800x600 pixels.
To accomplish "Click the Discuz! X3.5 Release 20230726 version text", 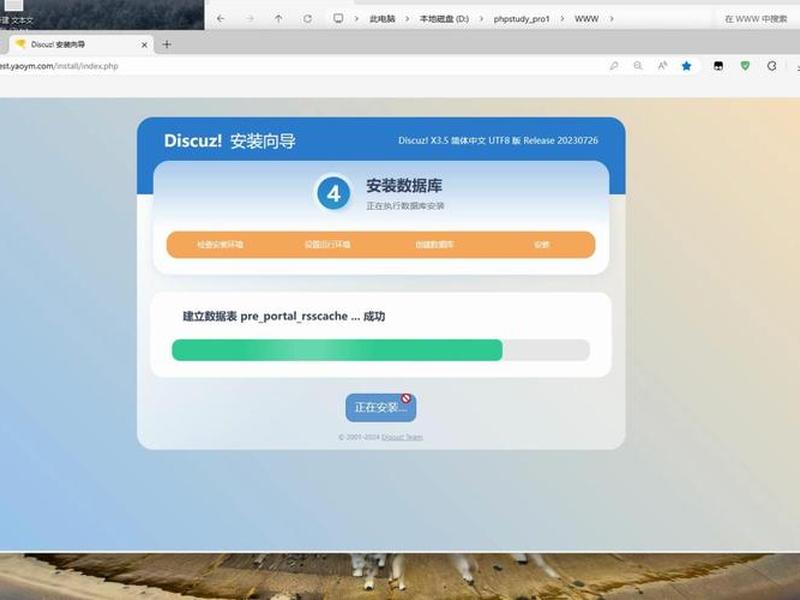I will (x=498, y=140).
